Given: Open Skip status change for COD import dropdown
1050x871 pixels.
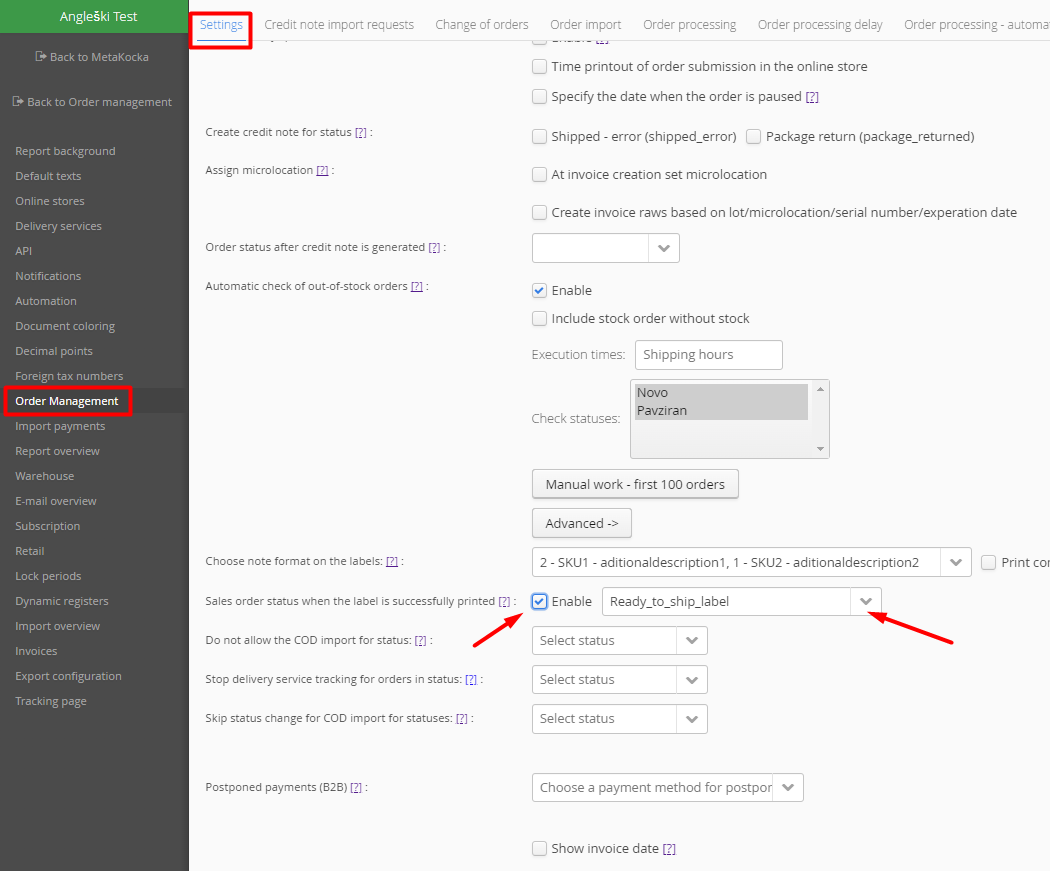Looking at the screenshot, I should click(x=692, y=718).
